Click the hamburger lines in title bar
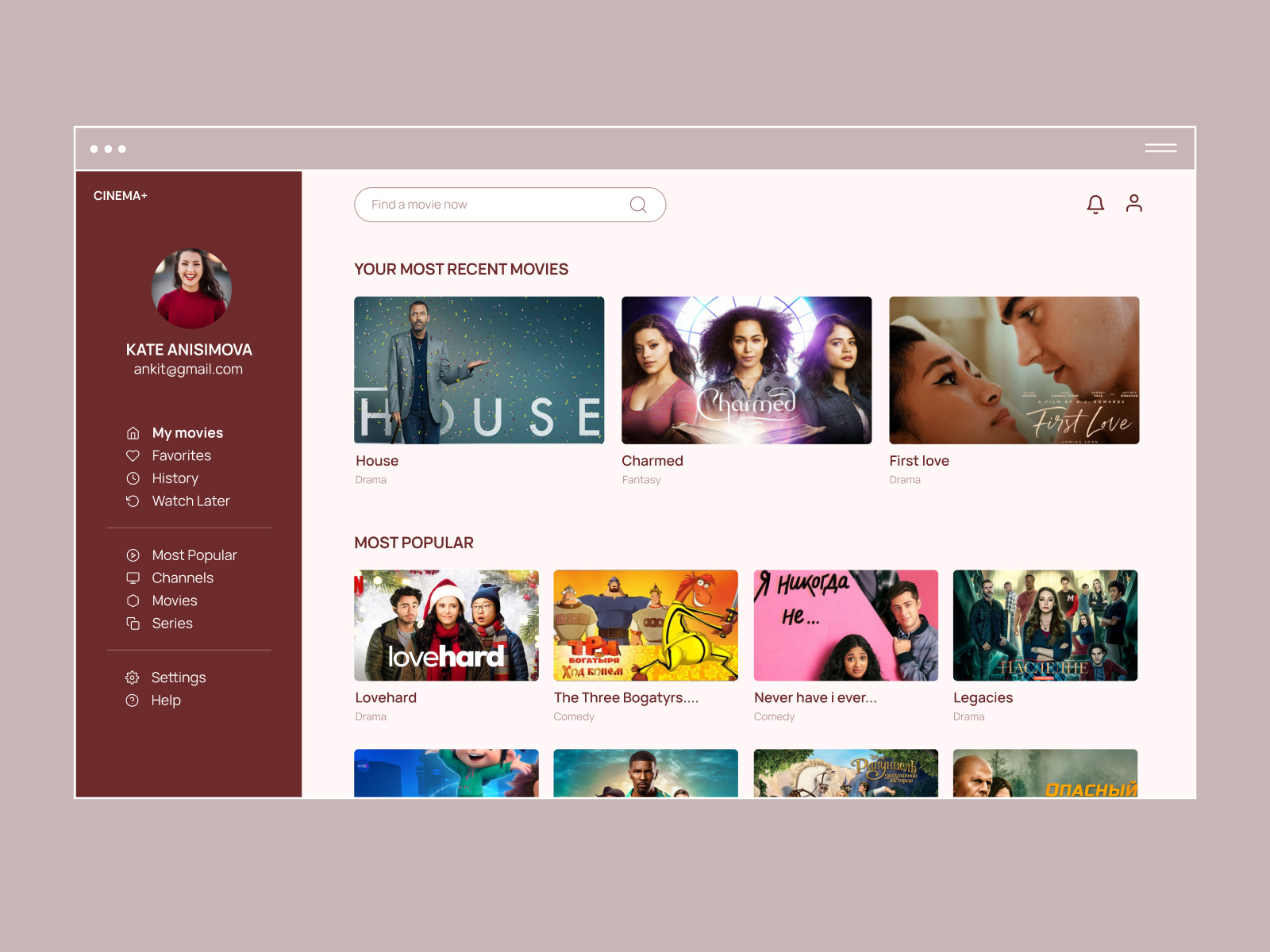This screenshot has width=1270, height=952. click(x=1160, y=148)
